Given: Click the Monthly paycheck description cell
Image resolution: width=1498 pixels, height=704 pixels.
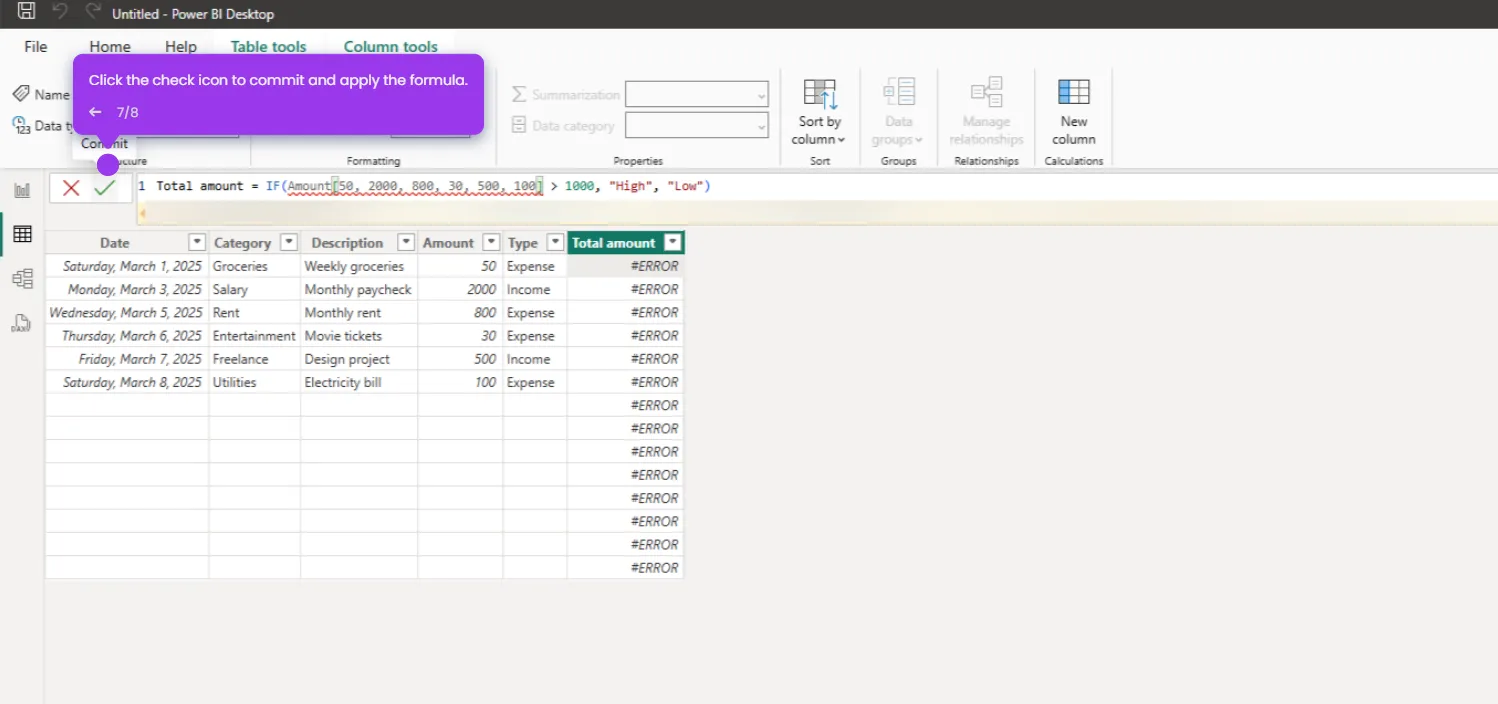Looking at the screenshot, I should (x=359, y=289).
